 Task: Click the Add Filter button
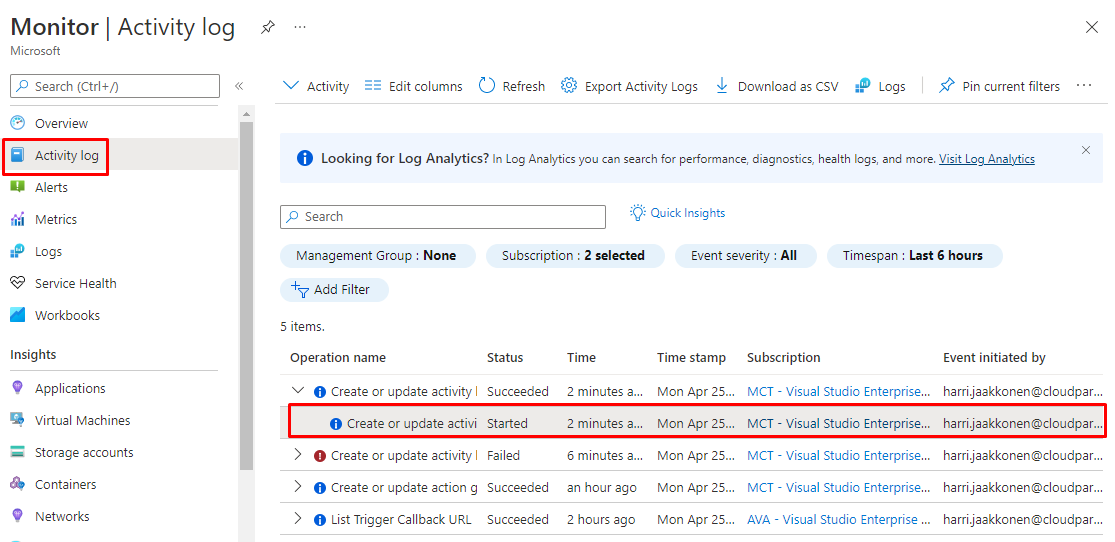tap(334, 289)
